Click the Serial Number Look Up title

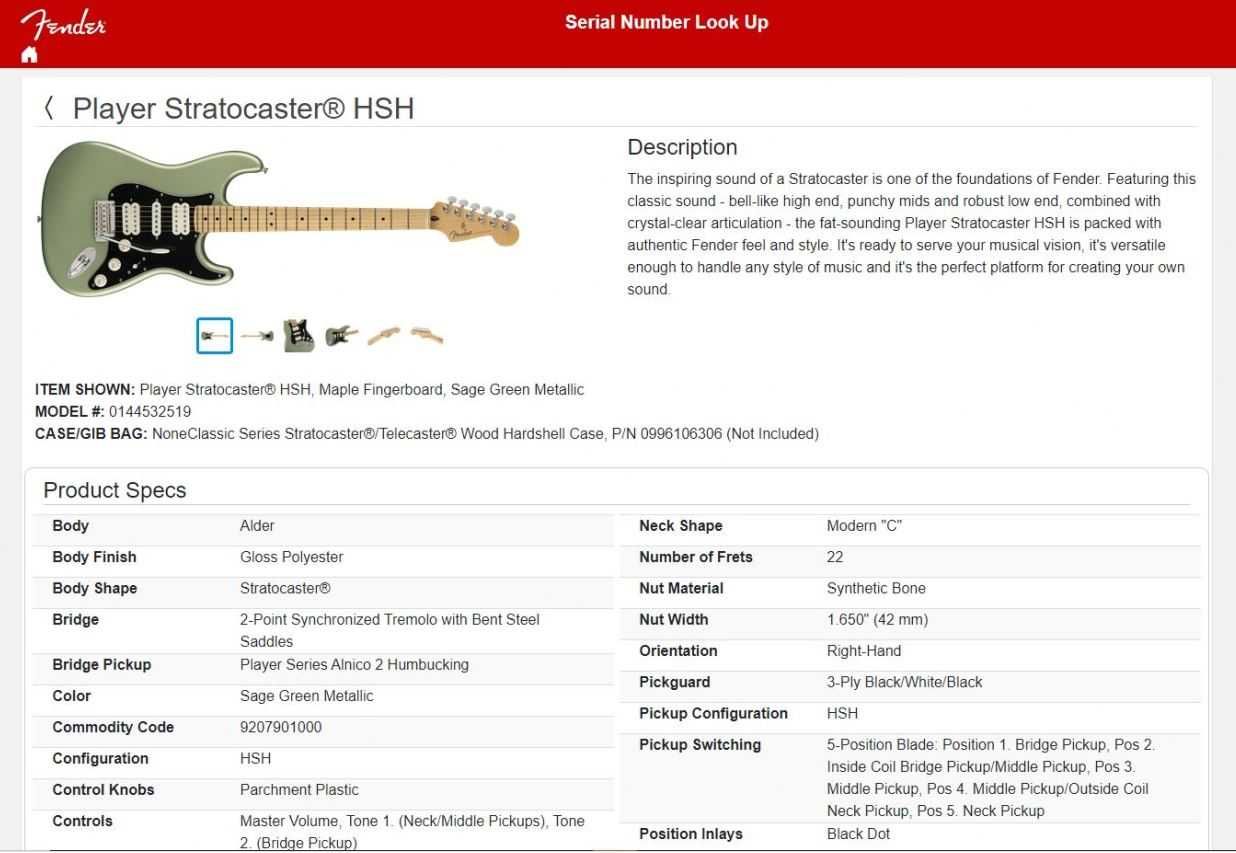click(666, 22)
